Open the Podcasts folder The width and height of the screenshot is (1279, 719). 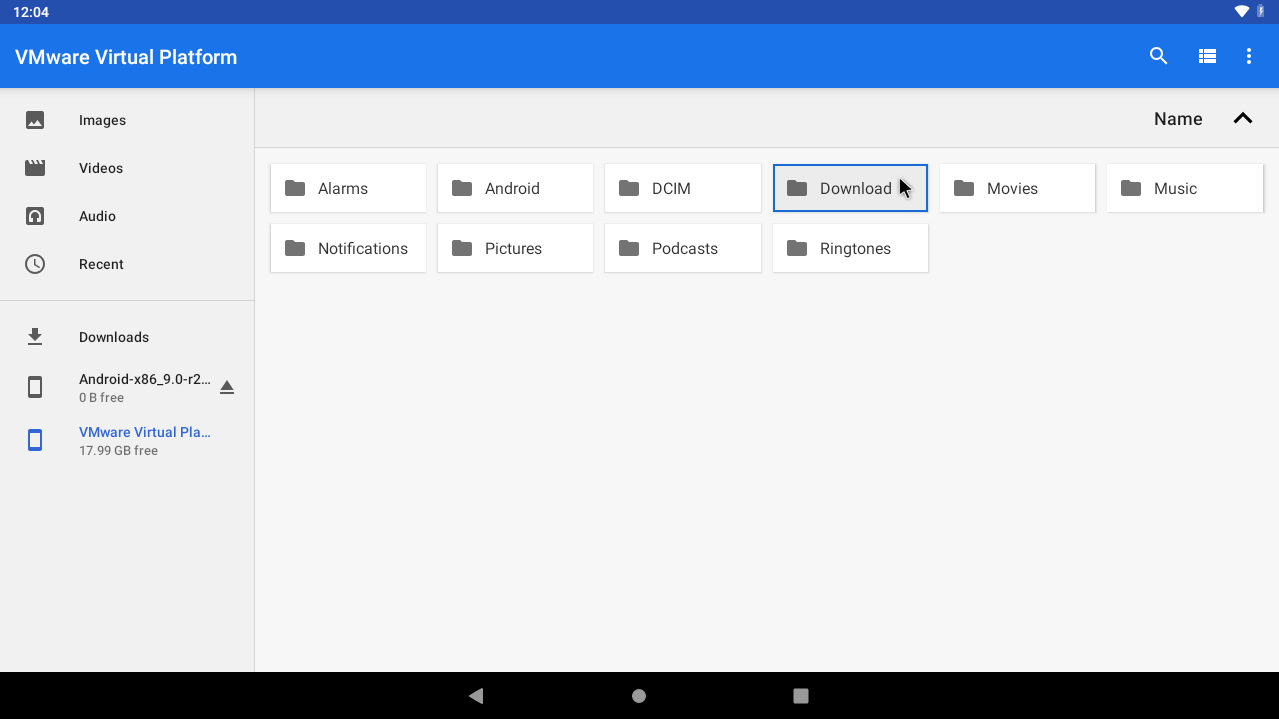pos(683,248)
